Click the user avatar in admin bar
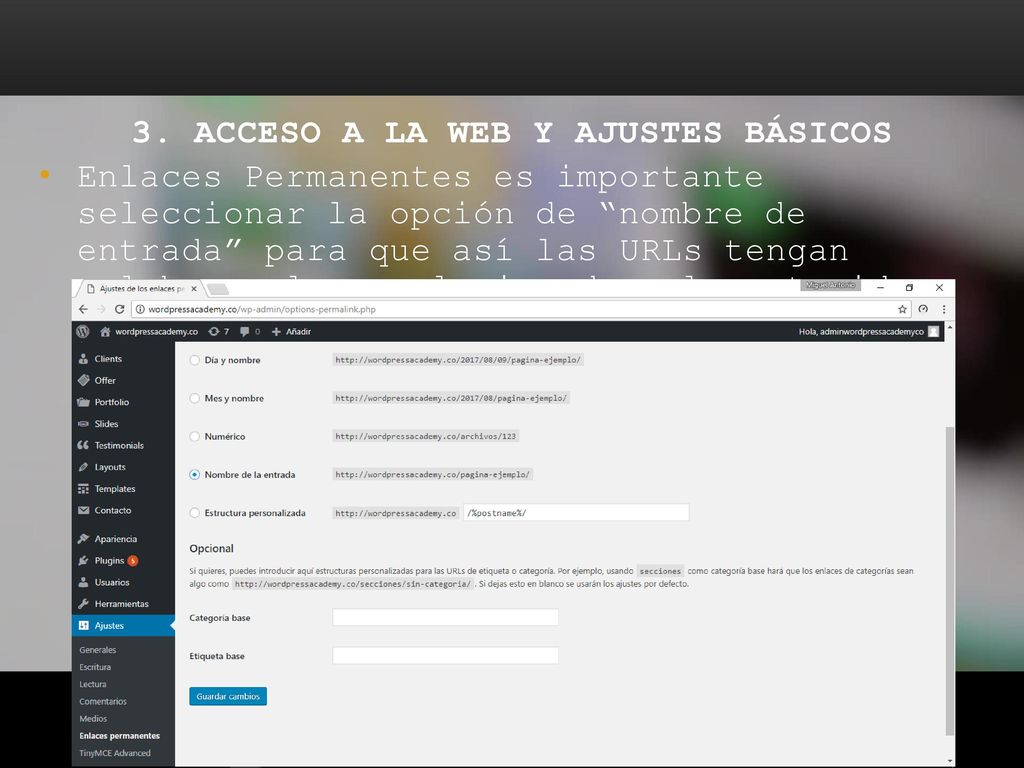The image size is (1024, 768). click(933, 331)
